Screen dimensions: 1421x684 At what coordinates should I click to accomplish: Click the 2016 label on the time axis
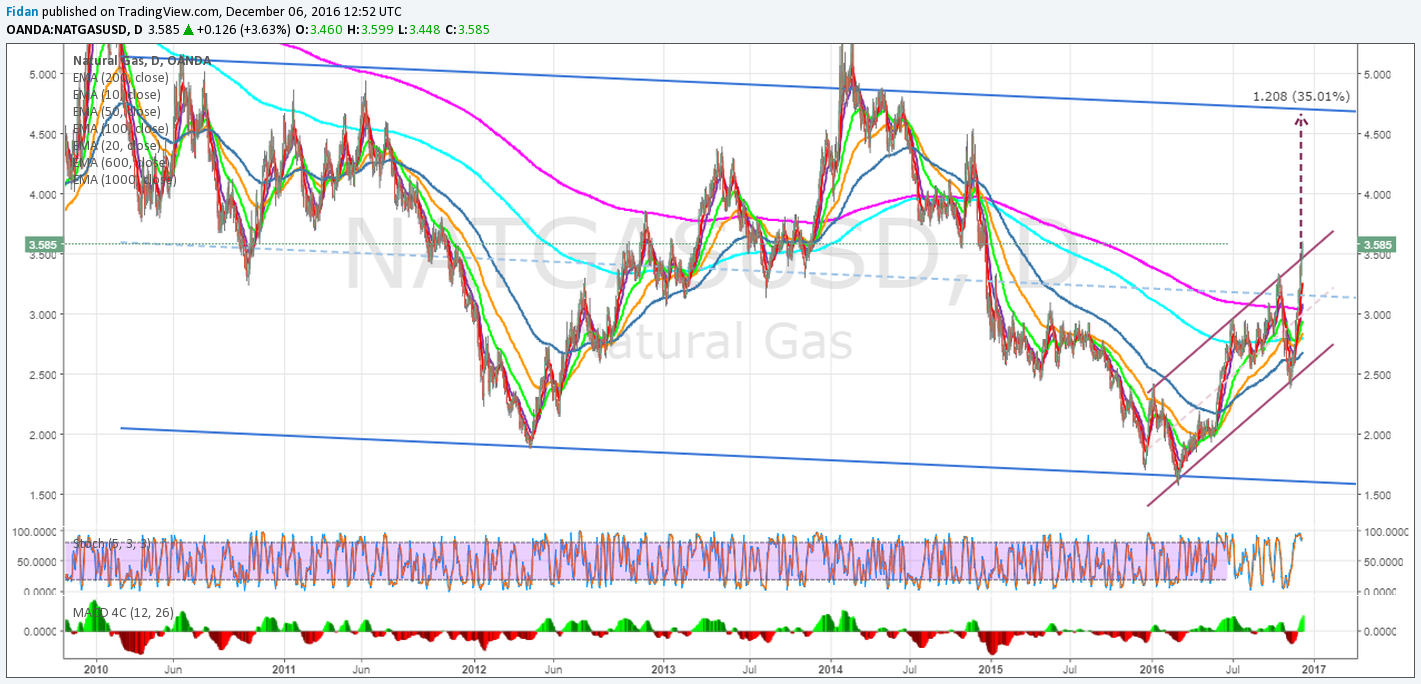click(x=1152, y=668)
